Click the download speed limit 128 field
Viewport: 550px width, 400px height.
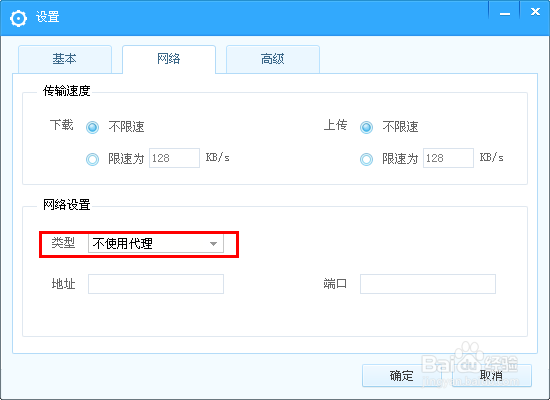tap(174, 158)
